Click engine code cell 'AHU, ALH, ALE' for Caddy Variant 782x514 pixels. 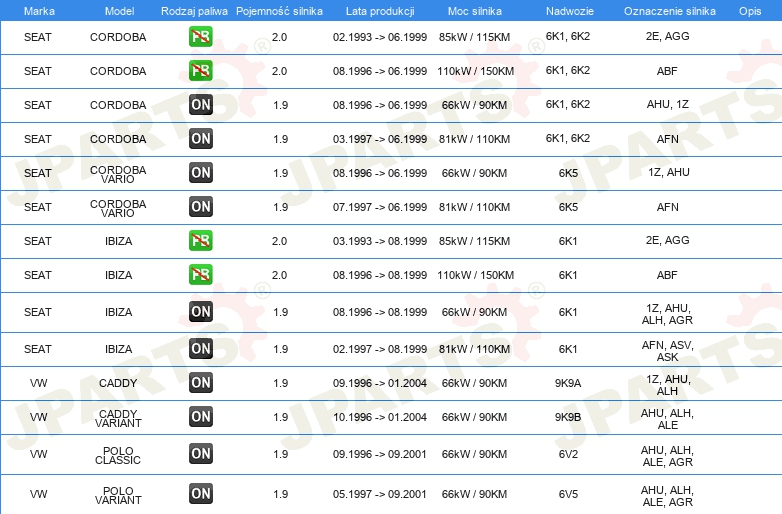(x=667, y=419)
